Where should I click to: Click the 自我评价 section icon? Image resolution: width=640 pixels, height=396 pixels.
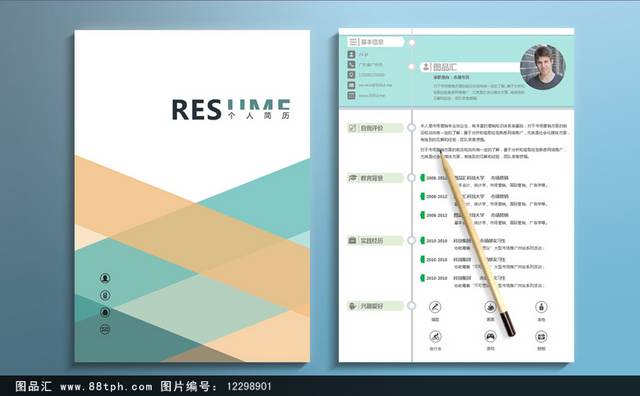(x=352, y=128)
